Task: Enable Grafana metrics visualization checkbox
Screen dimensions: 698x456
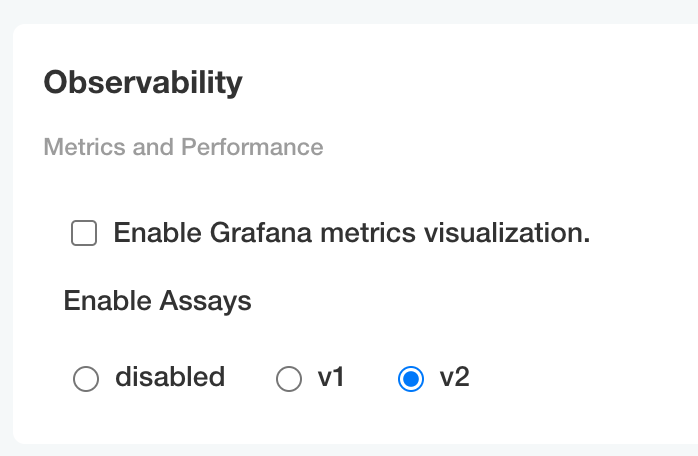Action: pos(84,234)
